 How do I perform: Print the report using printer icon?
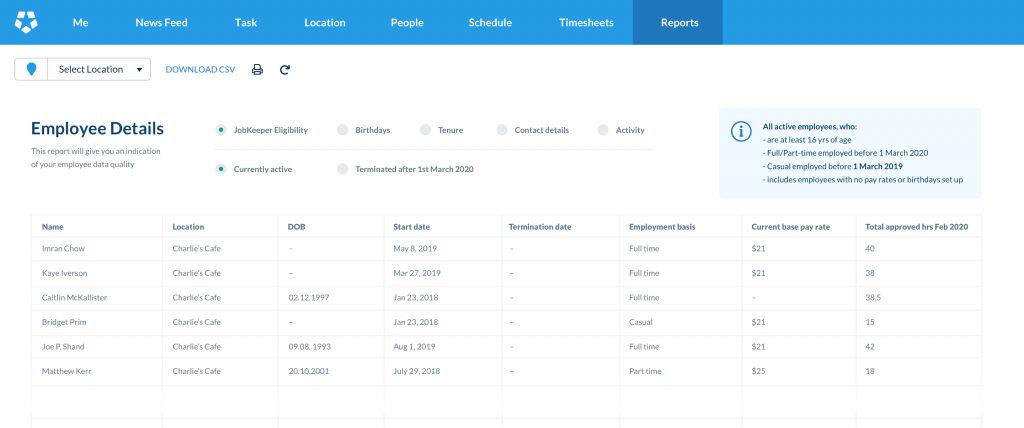257,69
